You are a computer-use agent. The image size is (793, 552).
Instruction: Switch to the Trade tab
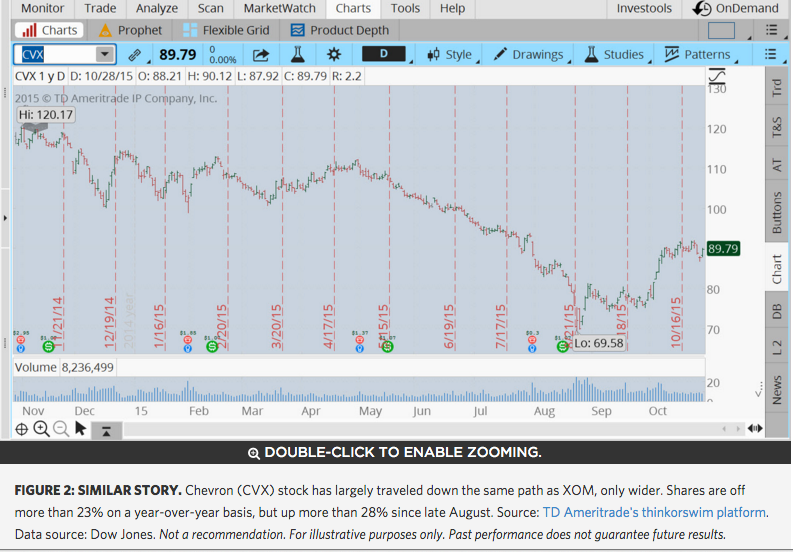point(100,9)
